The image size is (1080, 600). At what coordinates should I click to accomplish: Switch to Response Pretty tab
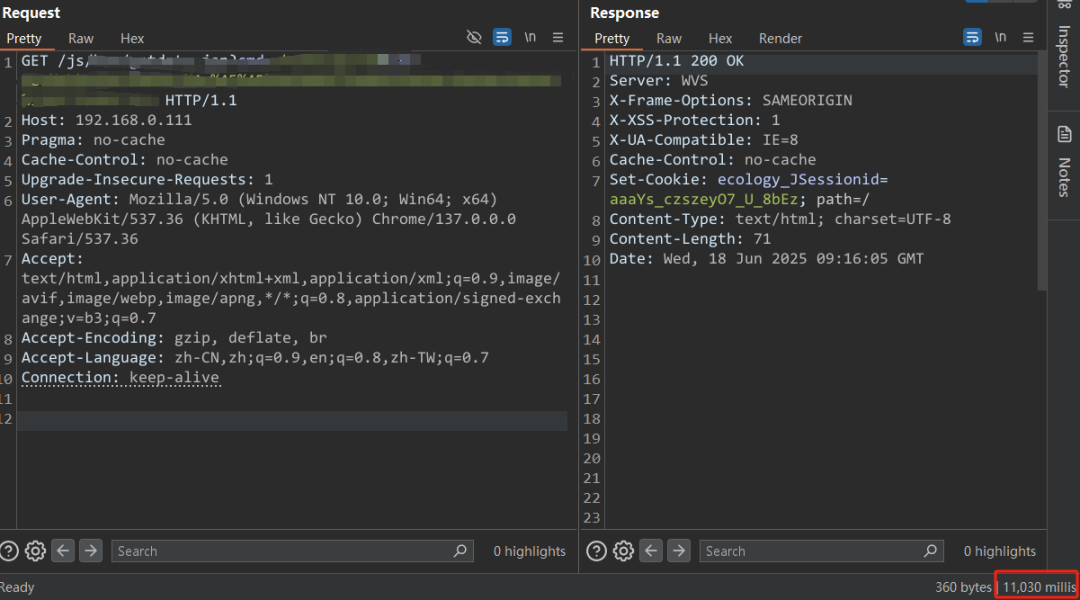tap(612, 39)
